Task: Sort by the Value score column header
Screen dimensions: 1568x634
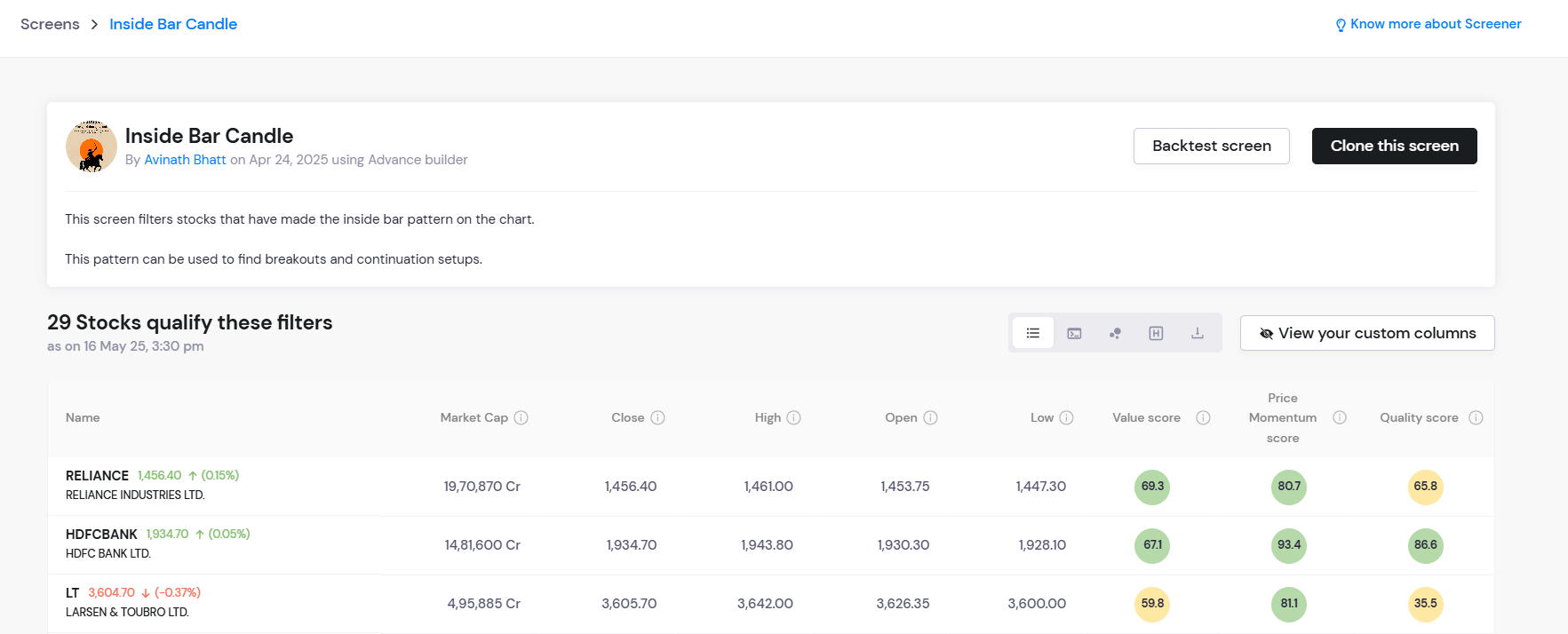Action: [1146, 417]
